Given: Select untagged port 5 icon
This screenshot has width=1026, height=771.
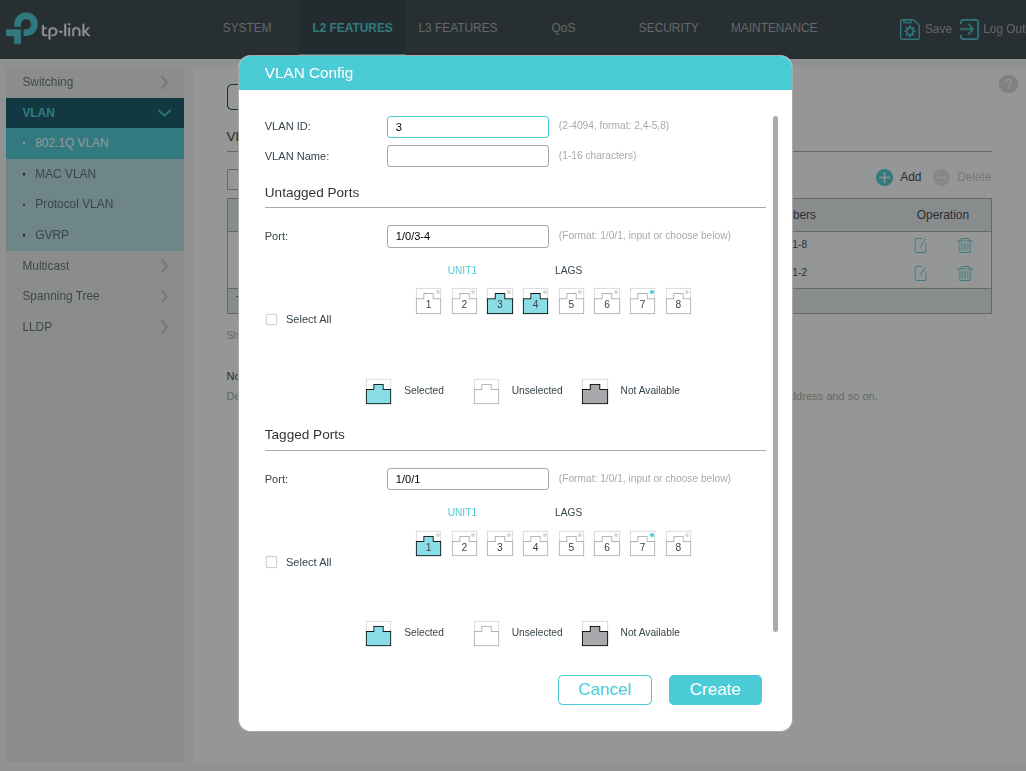Looking at the screenshot, I should 571,302.
